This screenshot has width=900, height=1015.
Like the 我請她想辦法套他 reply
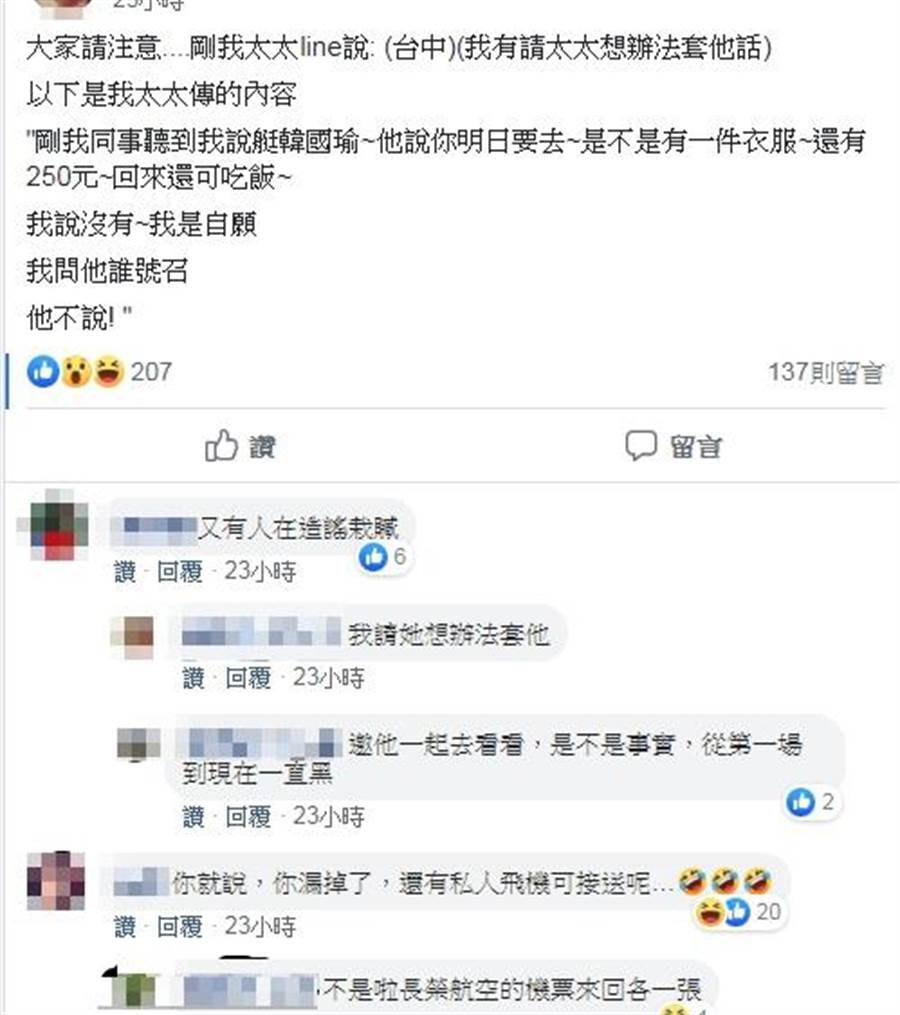[193, 678]
